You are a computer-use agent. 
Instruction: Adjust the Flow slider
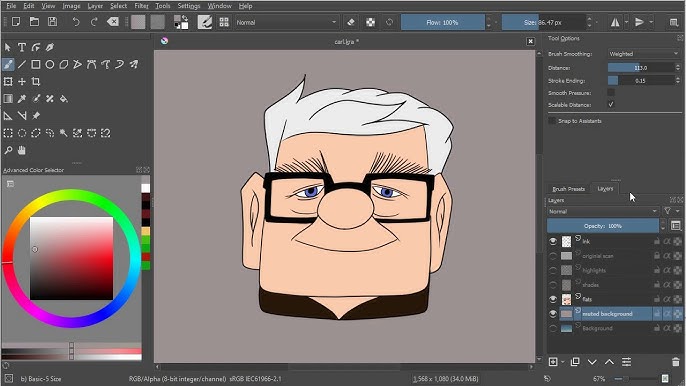(x=442, y=22)
